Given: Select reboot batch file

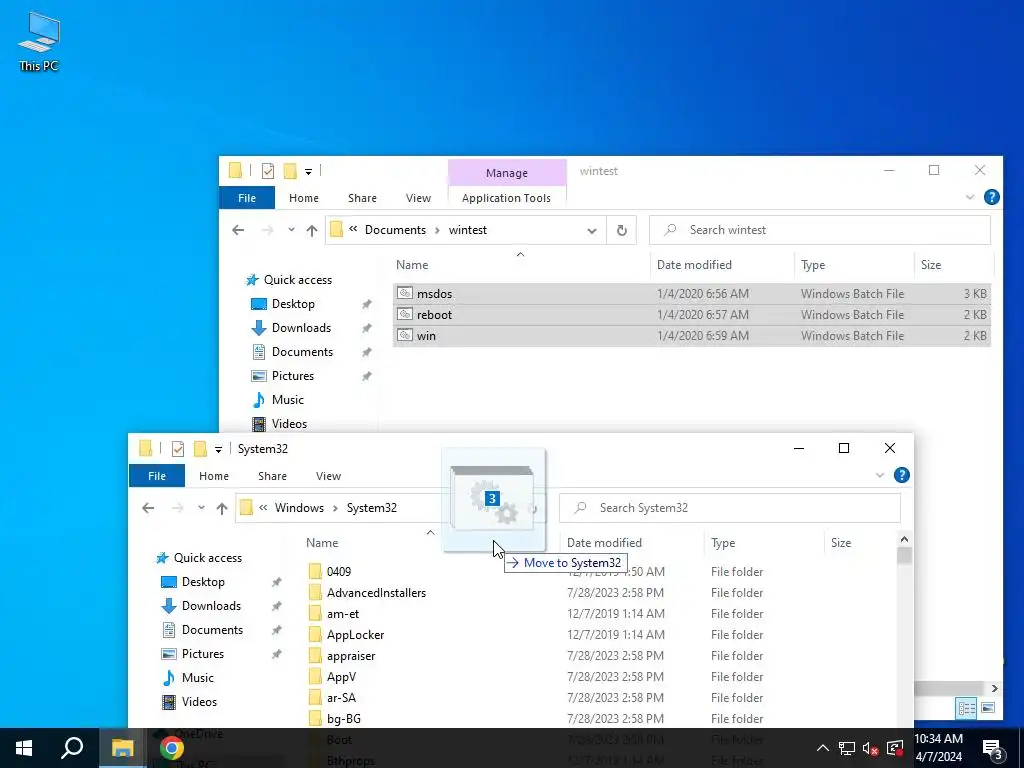Looking at the screenshot, I should [x=692, y=314].
